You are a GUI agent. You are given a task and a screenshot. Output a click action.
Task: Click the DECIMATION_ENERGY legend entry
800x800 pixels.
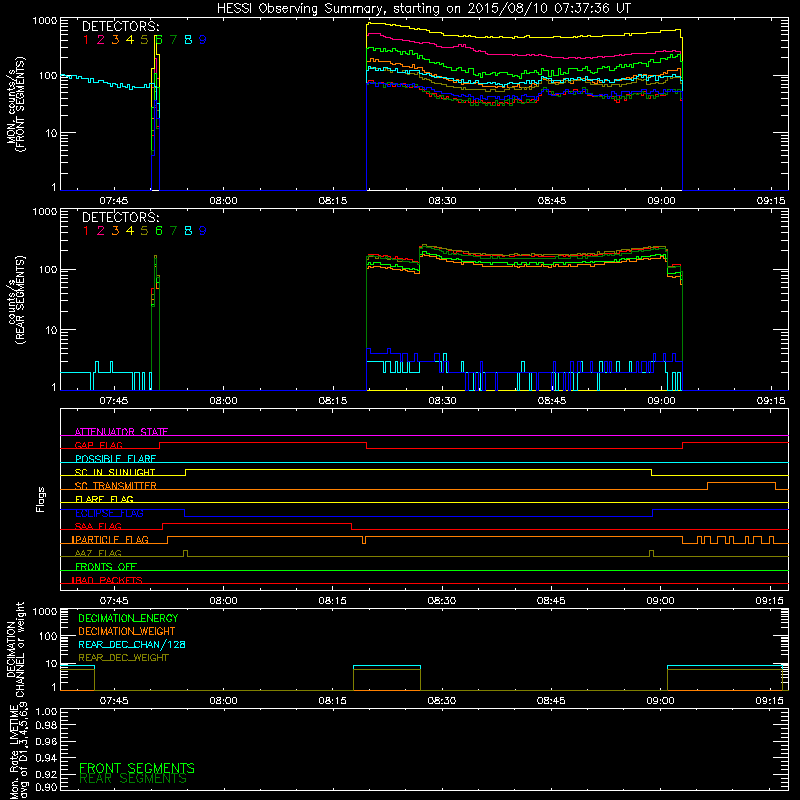(x=128, y=618)
